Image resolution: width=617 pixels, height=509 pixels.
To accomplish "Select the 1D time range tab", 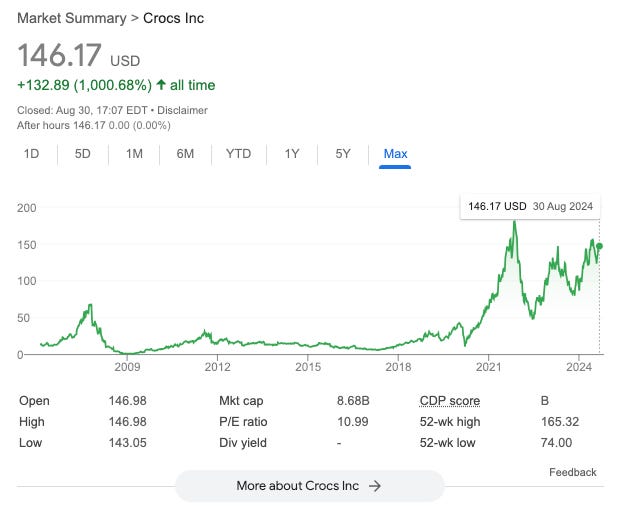I will pyautogui.click(x=31, y=154).
